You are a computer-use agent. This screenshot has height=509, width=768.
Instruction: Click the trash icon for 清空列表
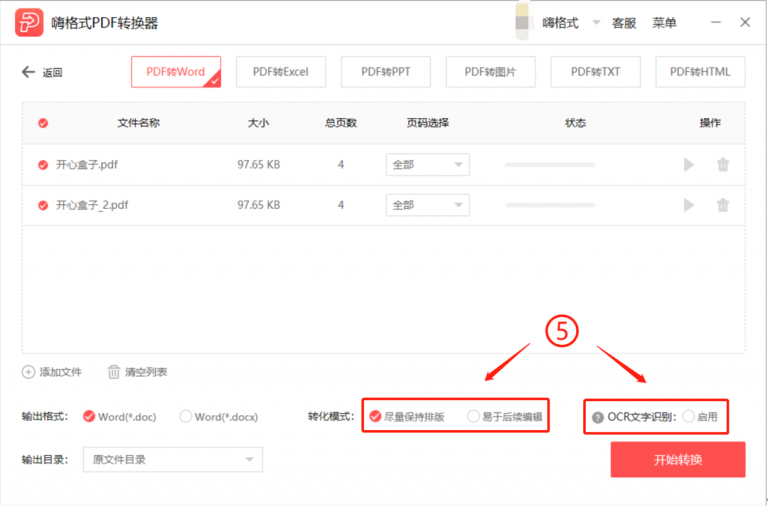[114, 372]
